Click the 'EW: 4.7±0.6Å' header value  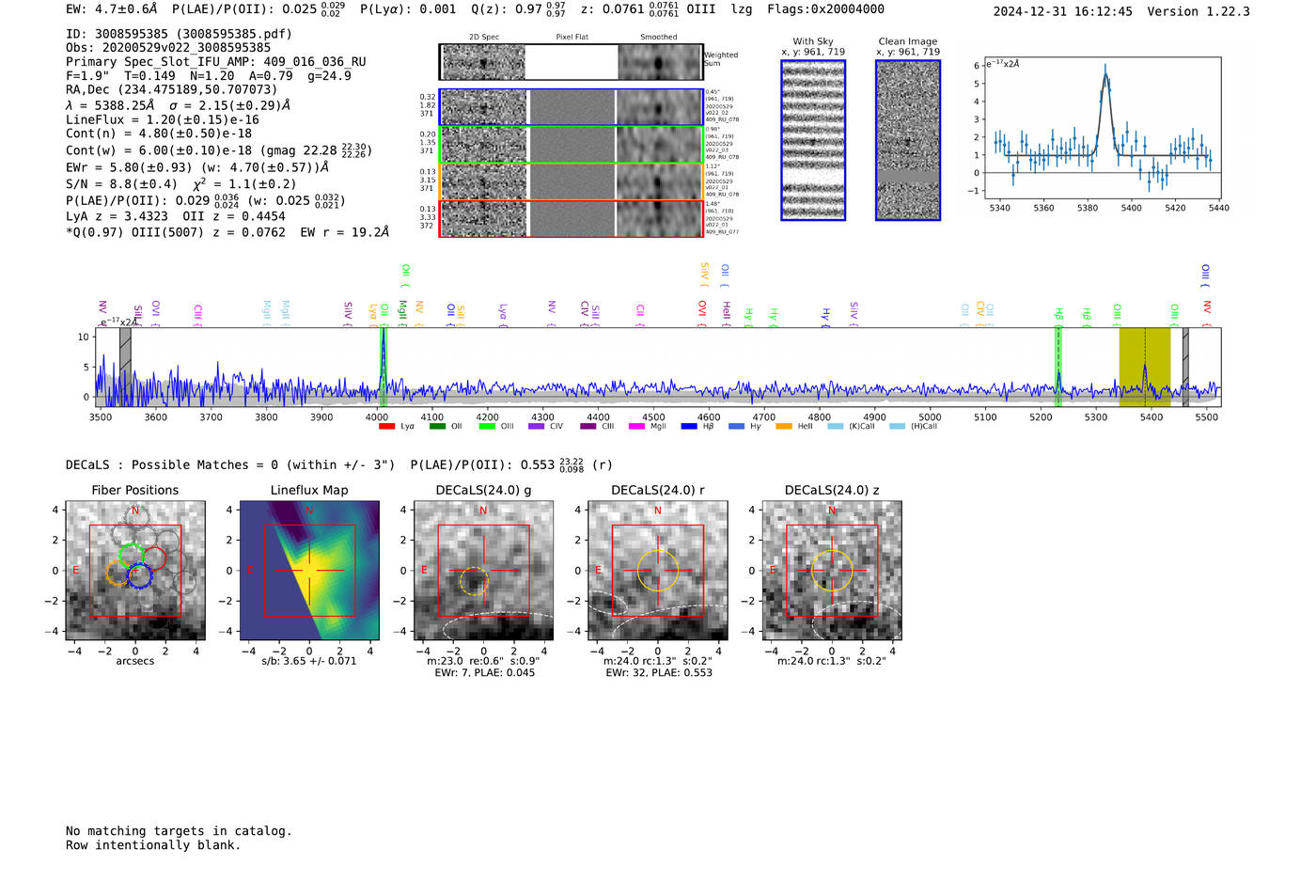coord(112,9)
